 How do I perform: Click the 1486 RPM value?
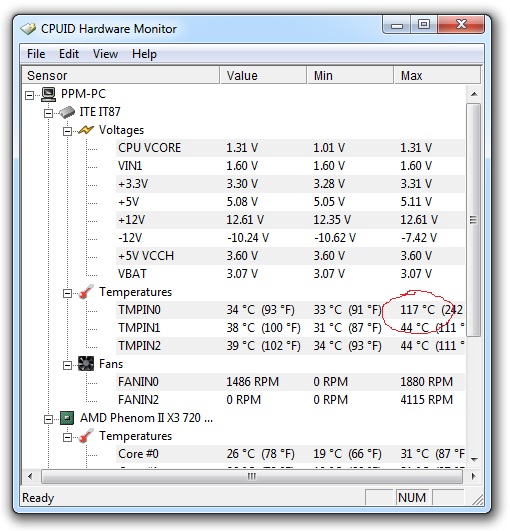pyautogui.click(x=253, y=382)
